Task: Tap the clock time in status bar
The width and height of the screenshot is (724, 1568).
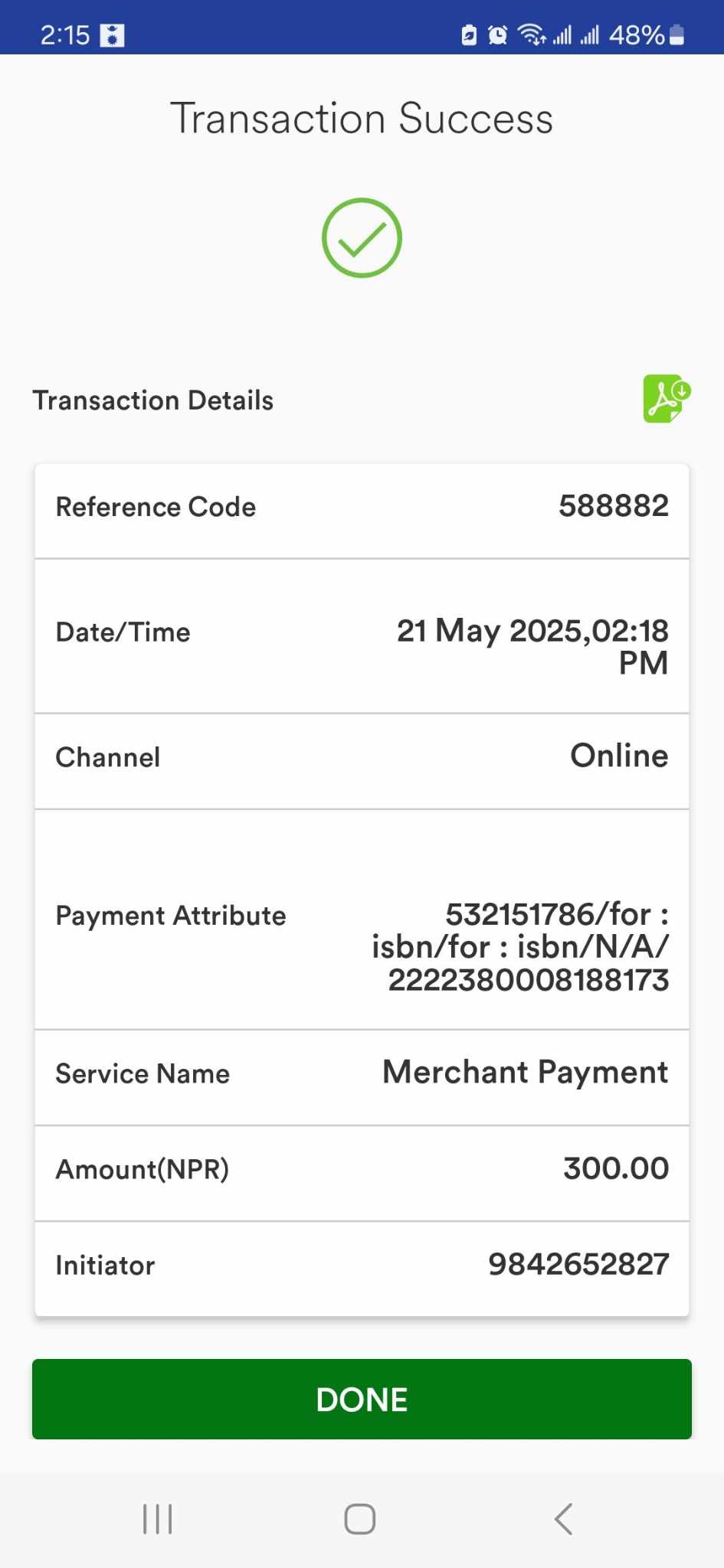Action: tap(65, 35)
